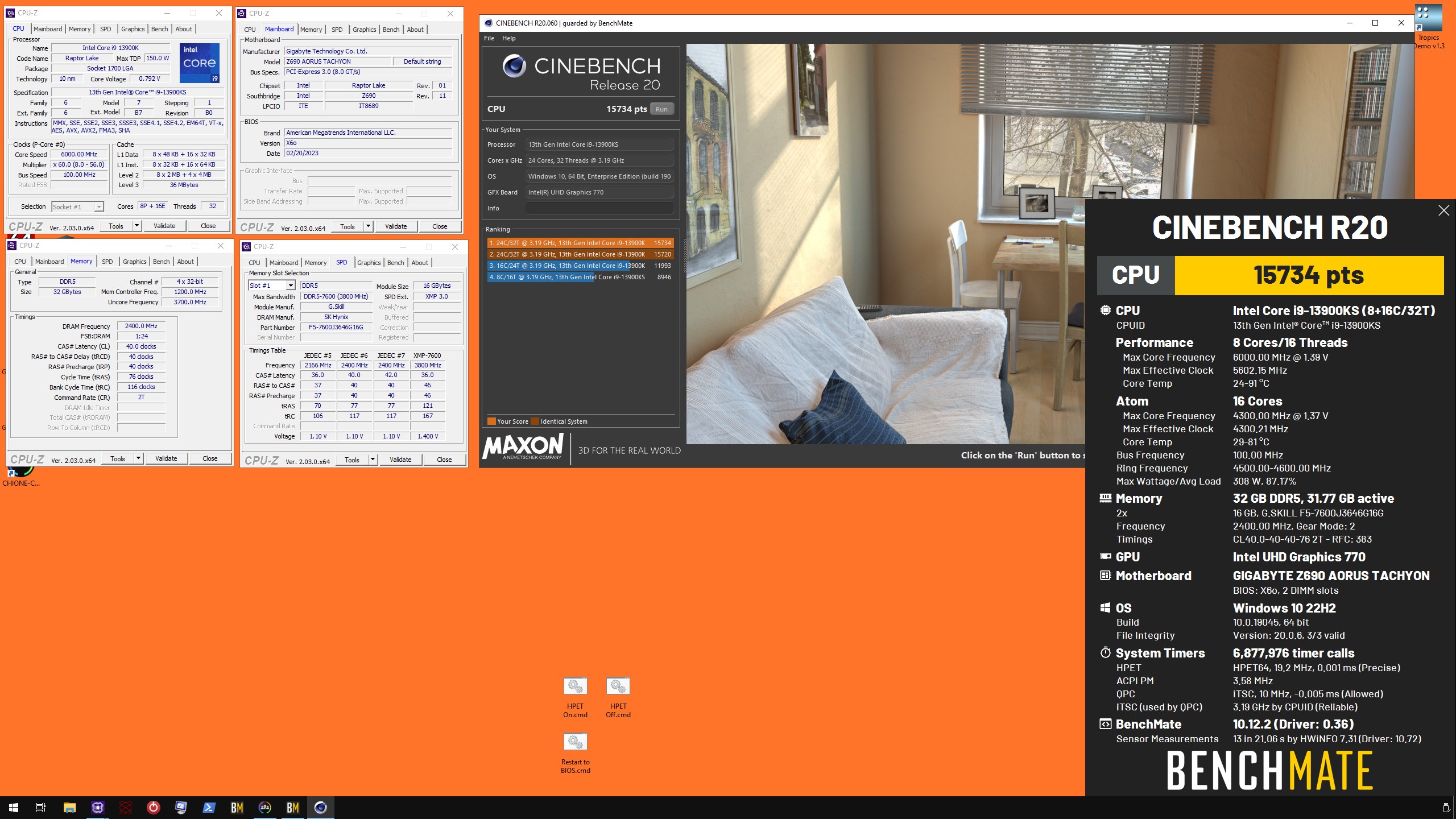The width and height of the screenshot is (1456, 819).
Task: Open the Tropics Demo v1.3 desktop icon
Action: tap(1428, 27)
